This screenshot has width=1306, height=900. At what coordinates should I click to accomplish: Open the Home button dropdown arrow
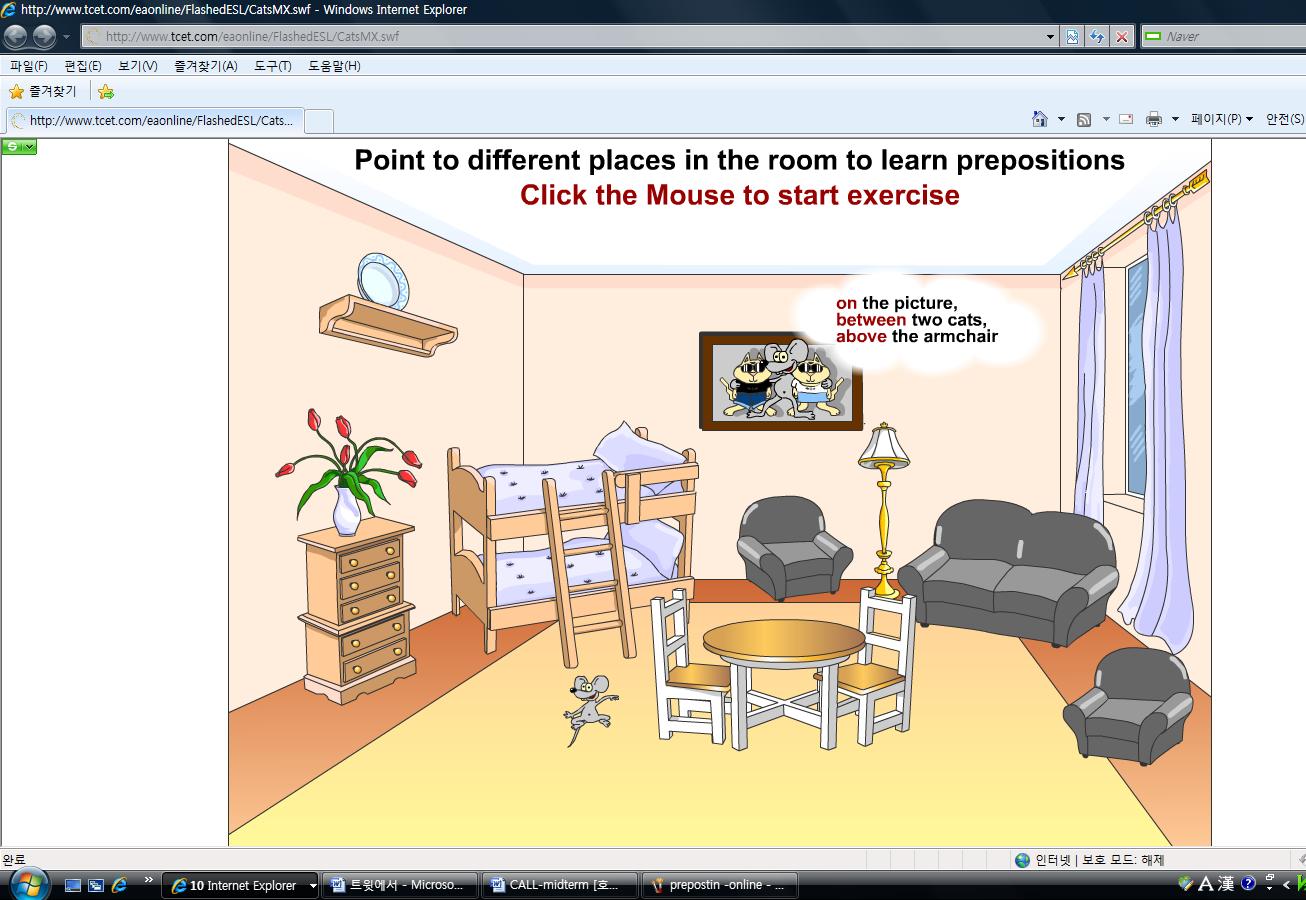click(1061, 118)
